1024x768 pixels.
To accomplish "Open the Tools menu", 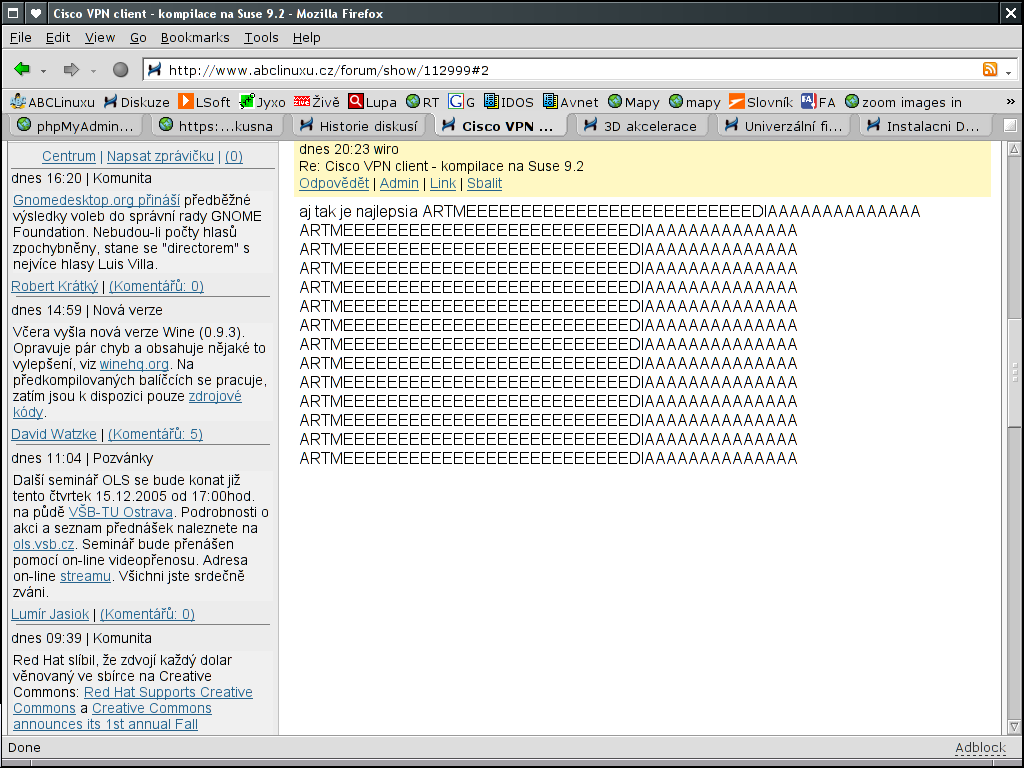I will (261, 37).
